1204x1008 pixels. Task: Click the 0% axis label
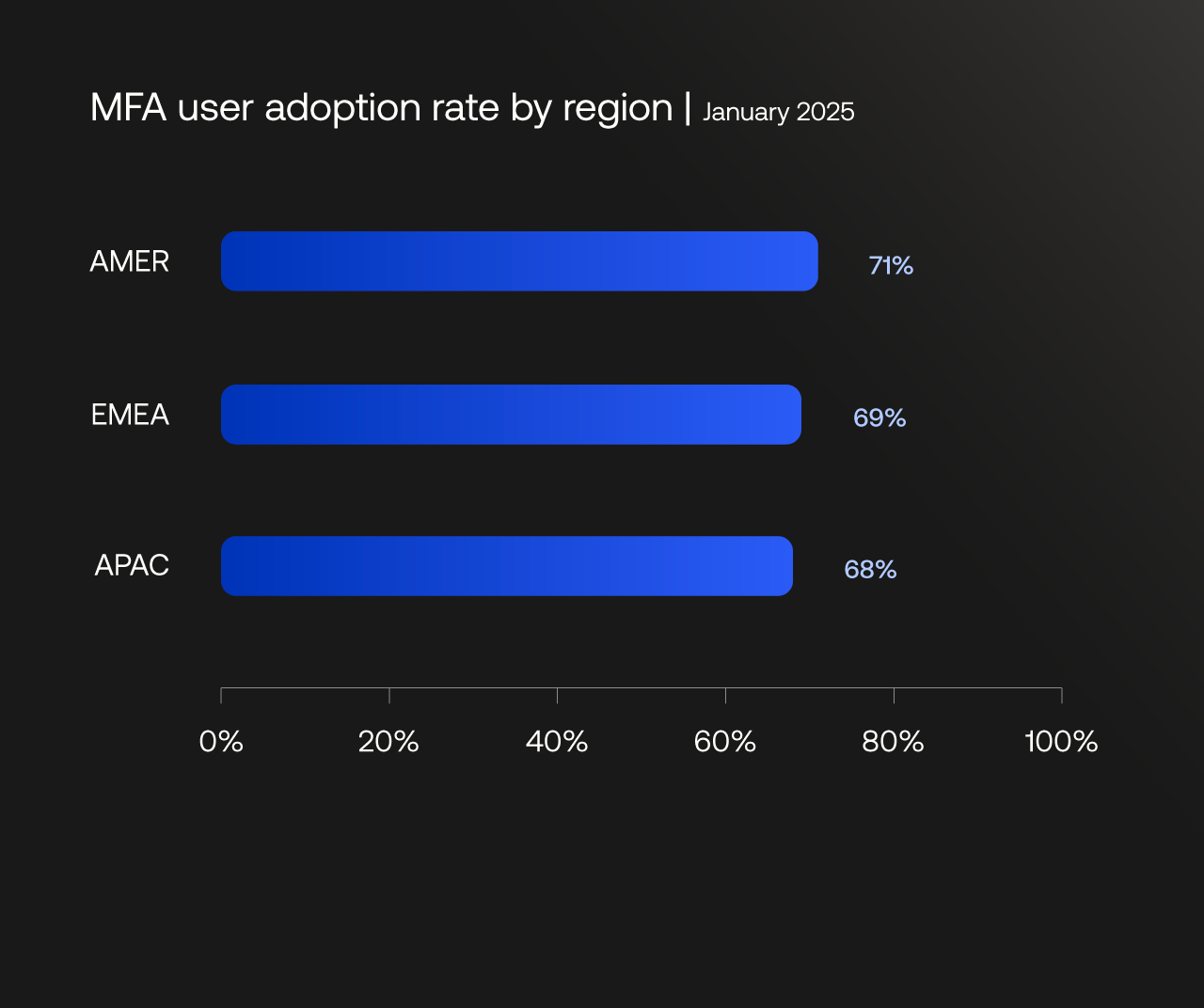click(x=221, y=742)
